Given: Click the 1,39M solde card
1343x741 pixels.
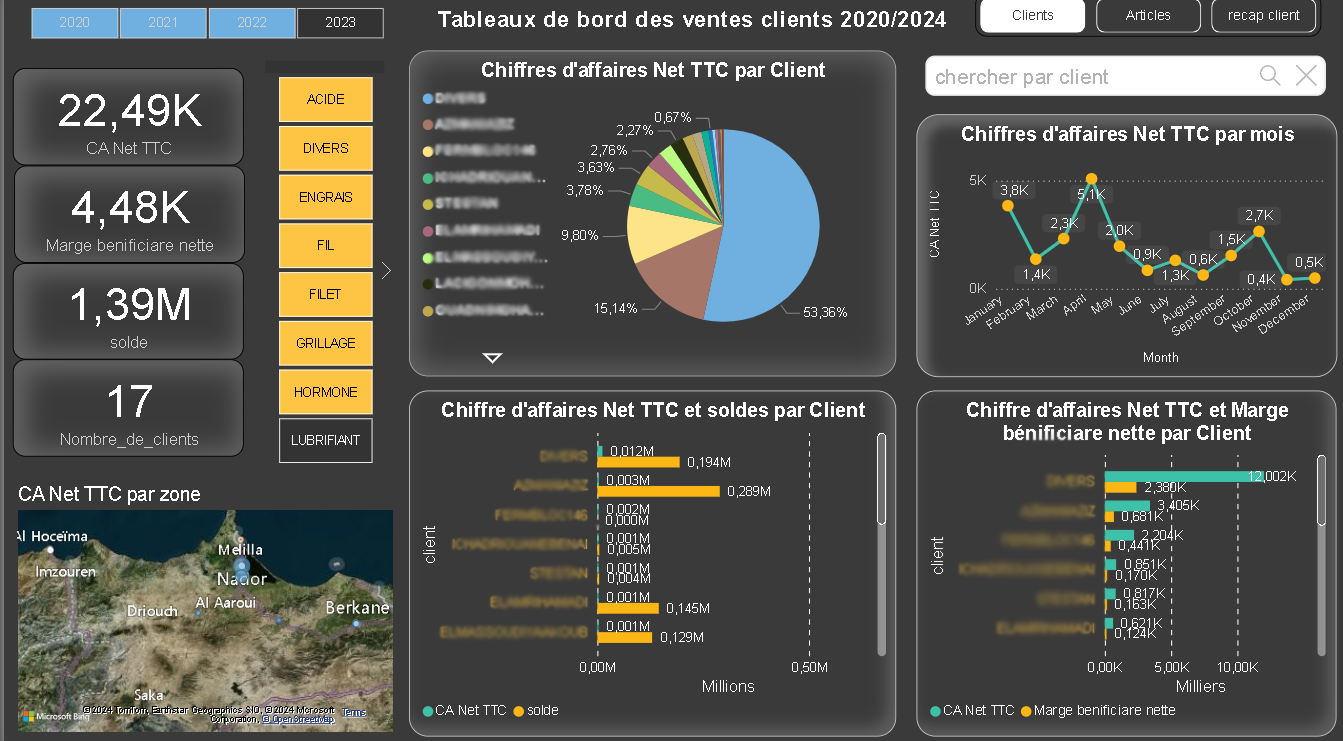Looking at the screenshot, I should [x=128, y=311].
